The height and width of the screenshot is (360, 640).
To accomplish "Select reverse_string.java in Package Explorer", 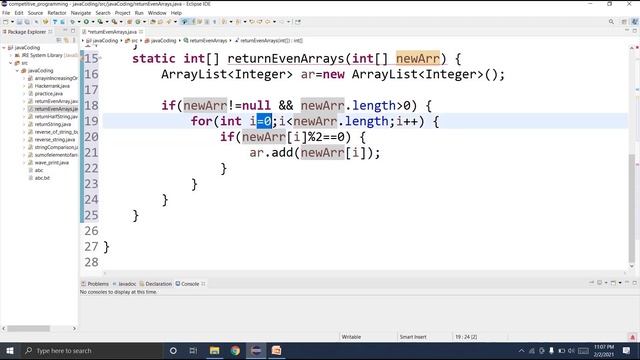I will click(54, 140).
